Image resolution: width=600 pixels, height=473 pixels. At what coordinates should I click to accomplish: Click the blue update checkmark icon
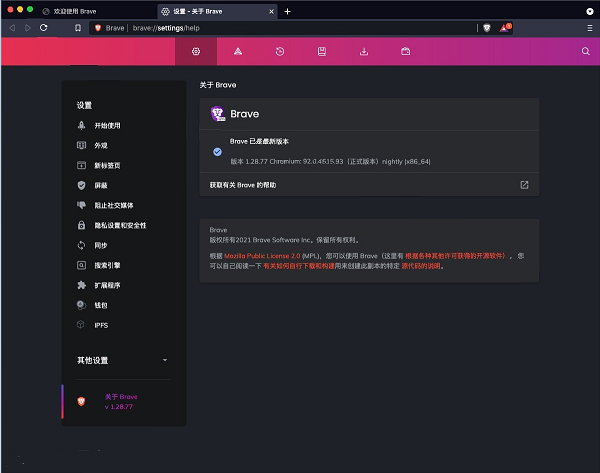coord(217,152)
